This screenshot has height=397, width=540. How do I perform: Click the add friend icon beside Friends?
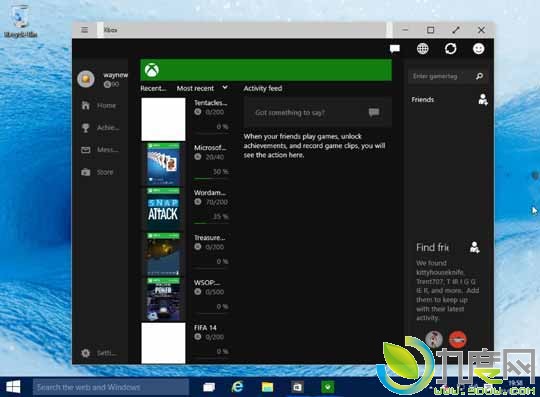[483, 100]
